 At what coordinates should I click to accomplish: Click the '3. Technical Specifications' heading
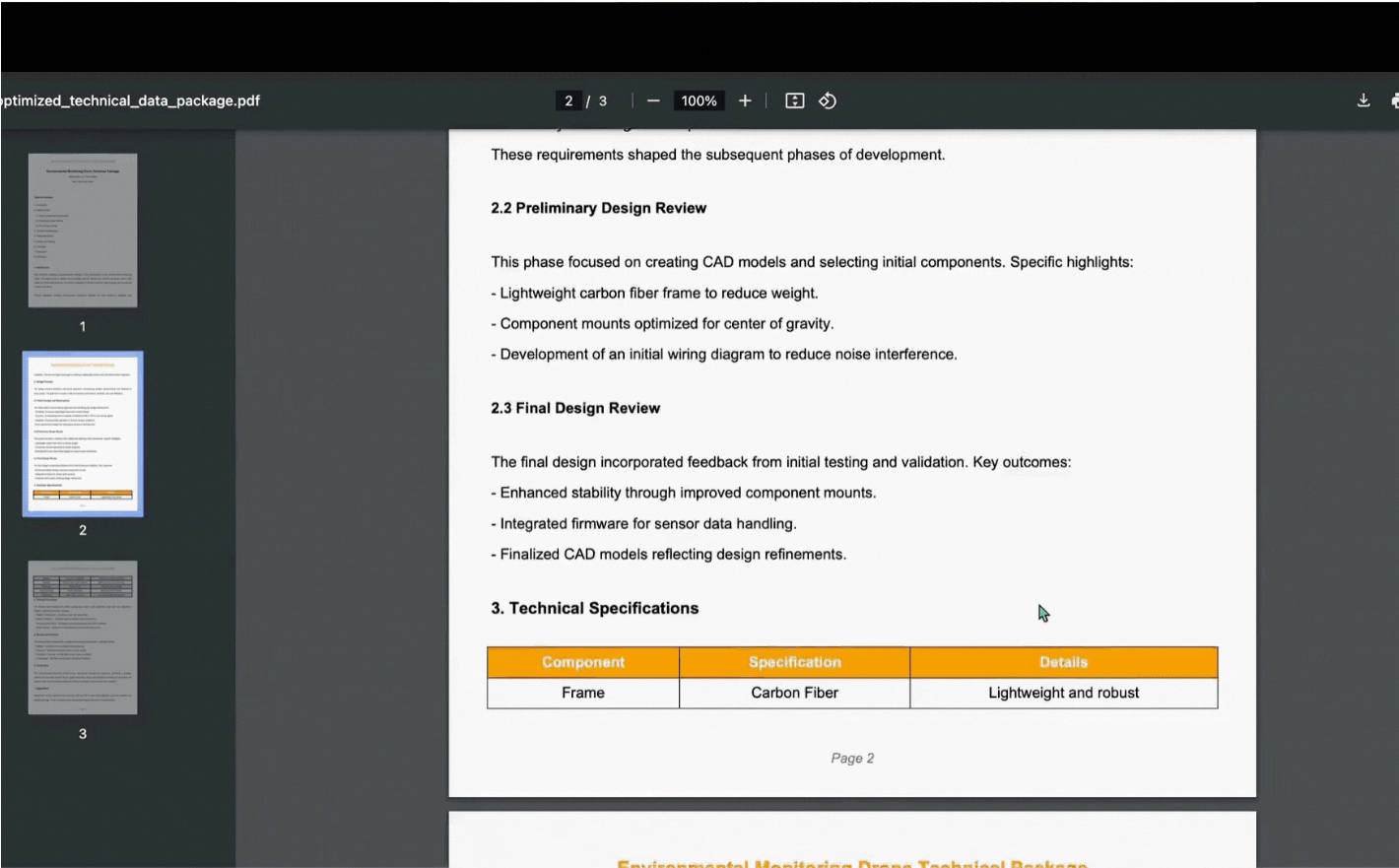pos(594,608)
